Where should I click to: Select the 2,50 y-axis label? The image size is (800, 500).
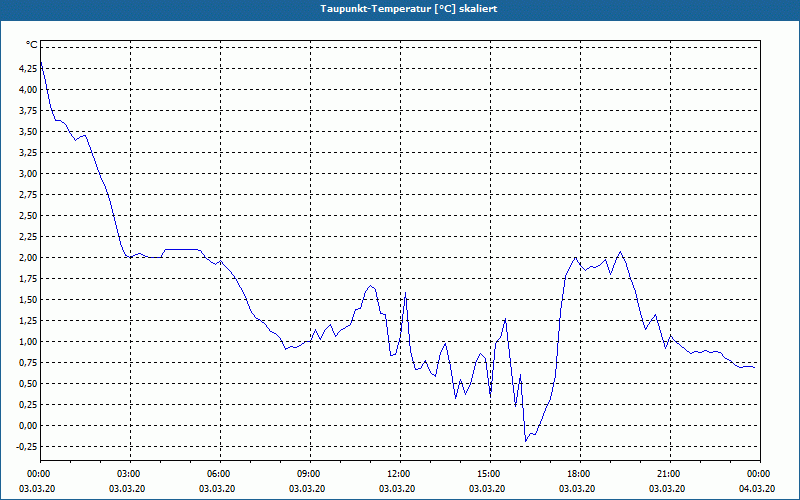(29, 215)
